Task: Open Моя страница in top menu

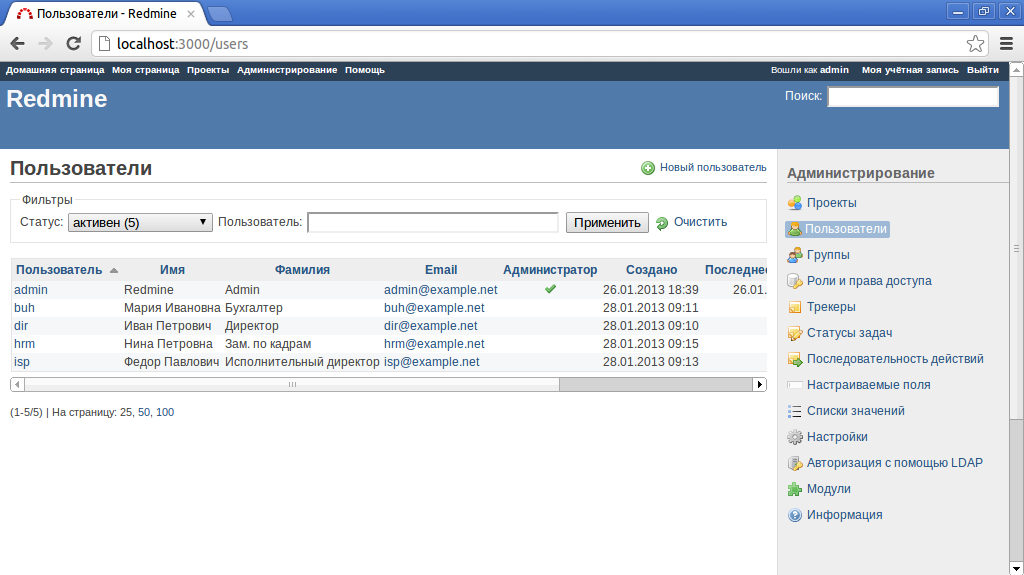Action: pyautogui.click(x=146, y=70)
